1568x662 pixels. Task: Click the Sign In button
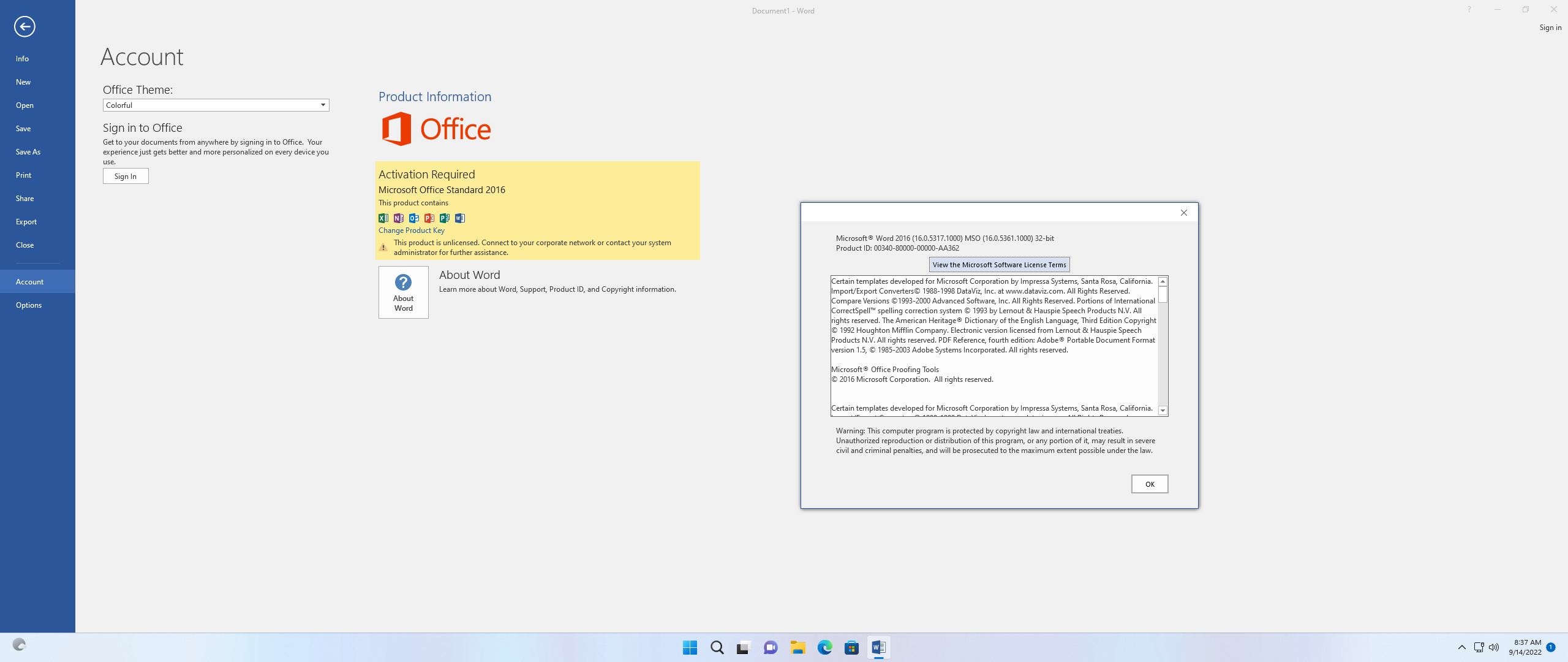tap(126, 177)
